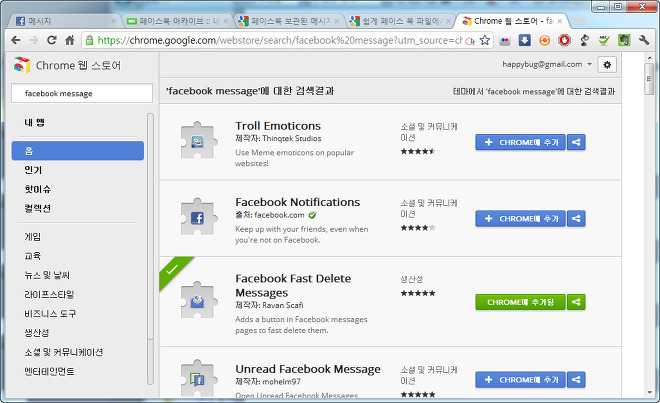The width and height of the screenshot is (660, 403).
Task: Open the Unread Facebook Message title
Action: [x=308, y=369]
